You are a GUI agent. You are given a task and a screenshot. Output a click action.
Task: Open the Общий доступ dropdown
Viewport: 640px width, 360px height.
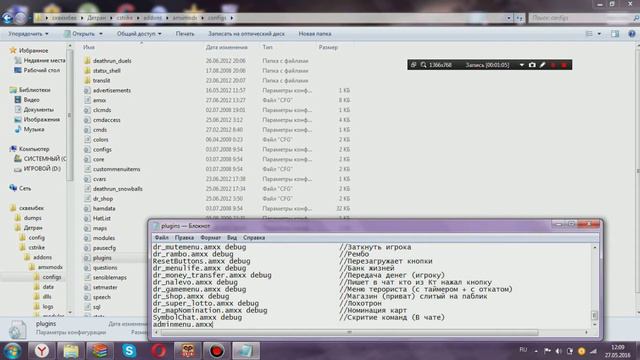(x=139, y=34)
